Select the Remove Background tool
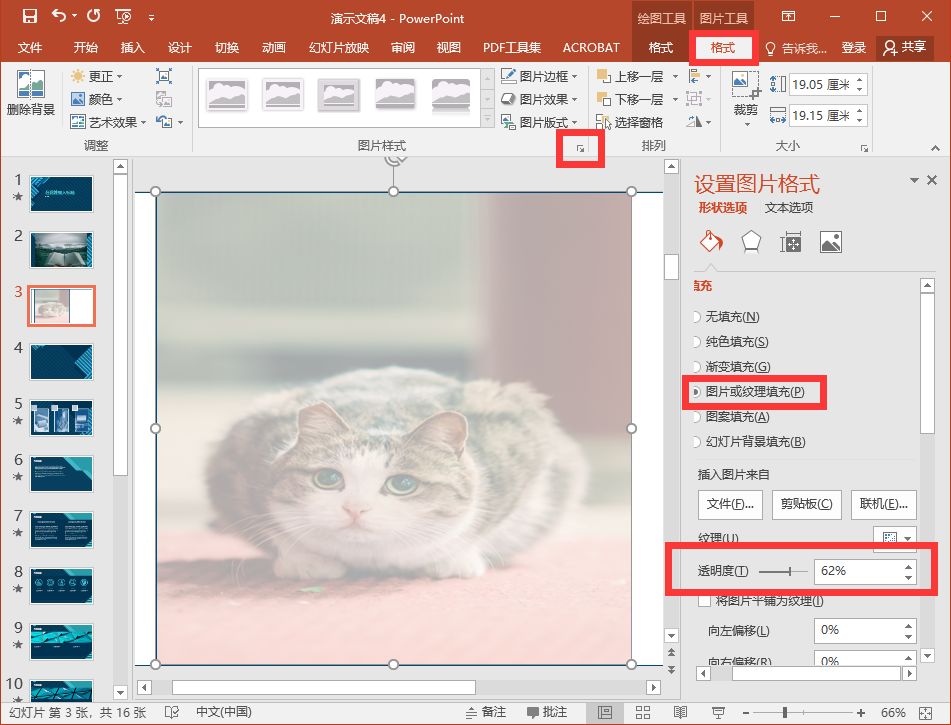The width and height of the screenshot is (951, 725). coord(31,95)
